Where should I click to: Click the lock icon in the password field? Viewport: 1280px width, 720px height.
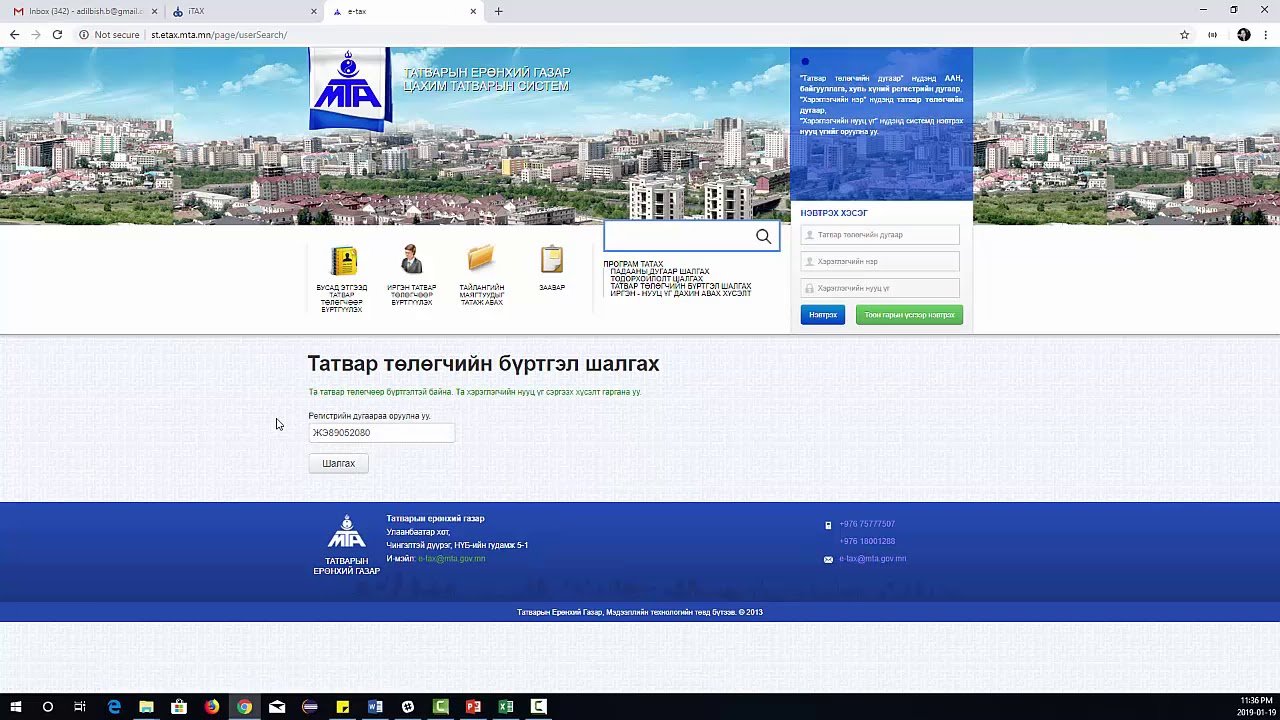(810, 288)
